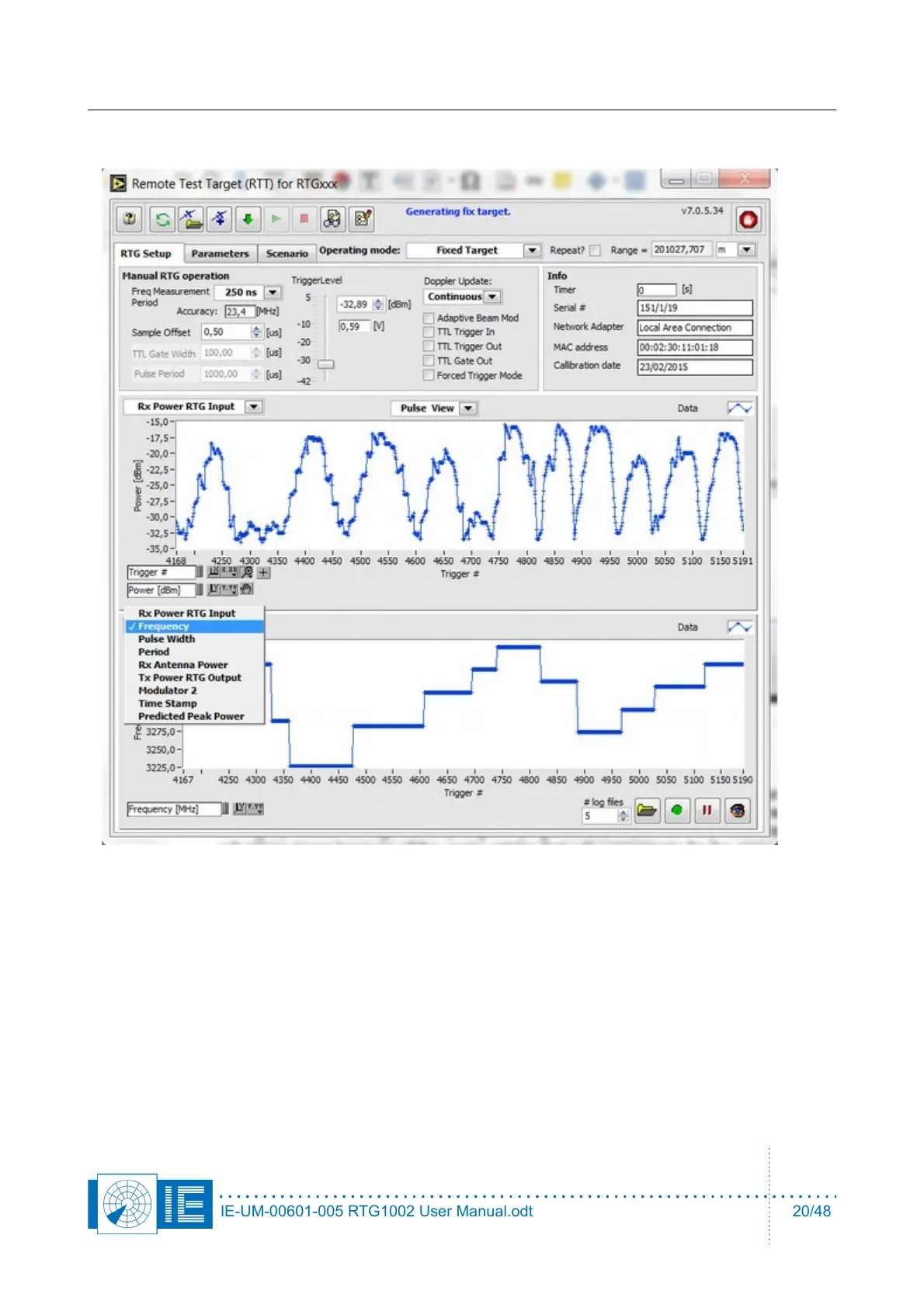Click the red pause bars button
This screenshot has width=924, height=1308.
(707, 811)
